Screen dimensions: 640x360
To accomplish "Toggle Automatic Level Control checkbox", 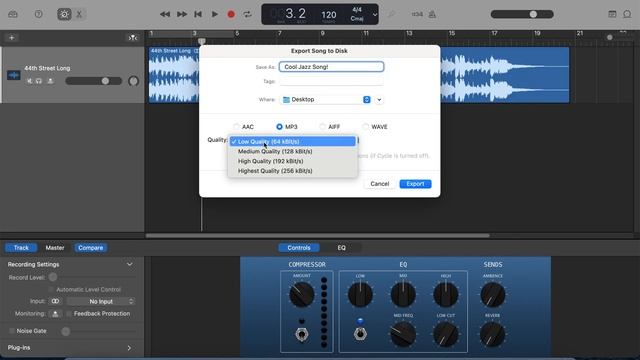I will (x=51, y=289).
